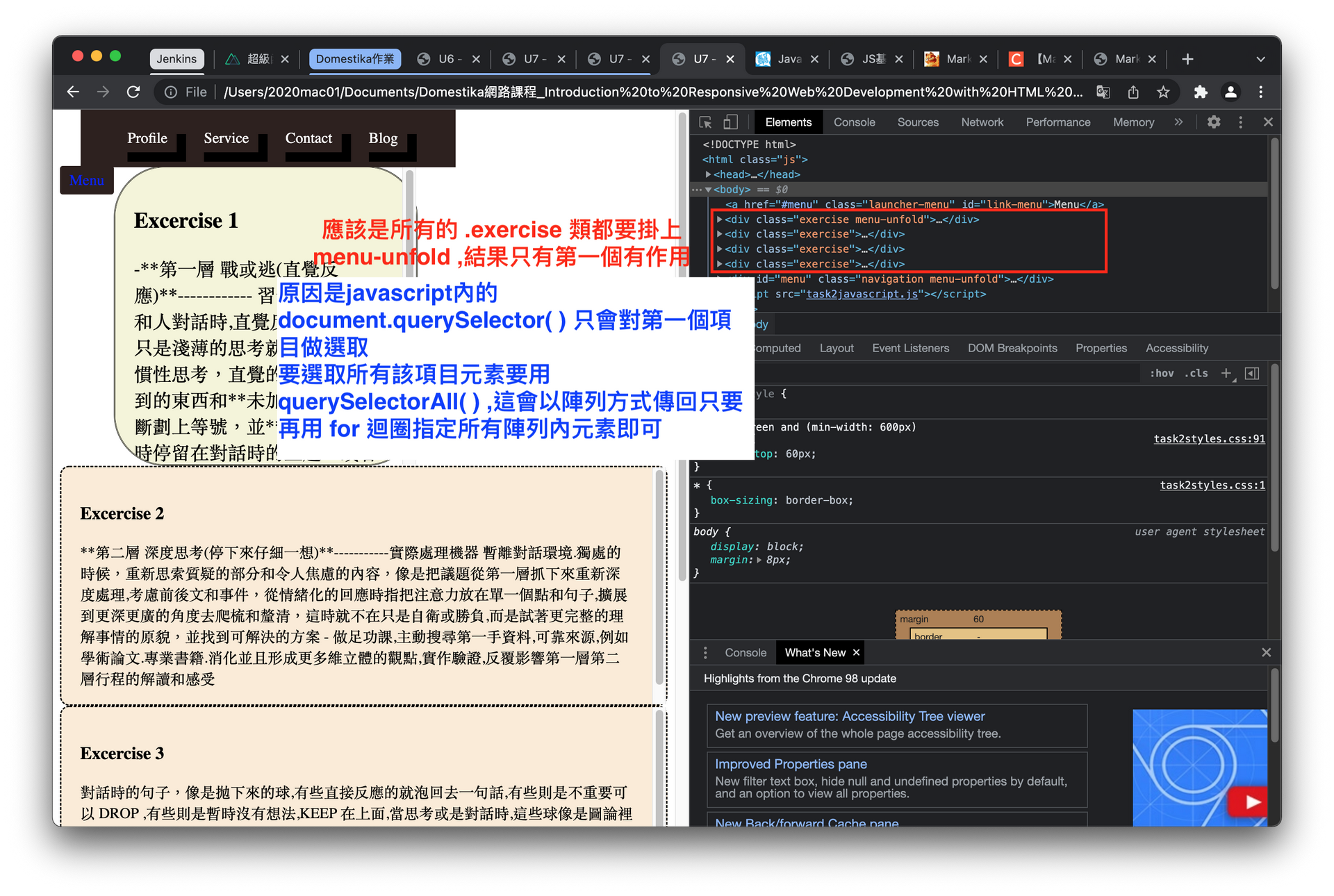Activate the inspect element picker icon
Screen dimensions: 1334x896
coord(705,122)
